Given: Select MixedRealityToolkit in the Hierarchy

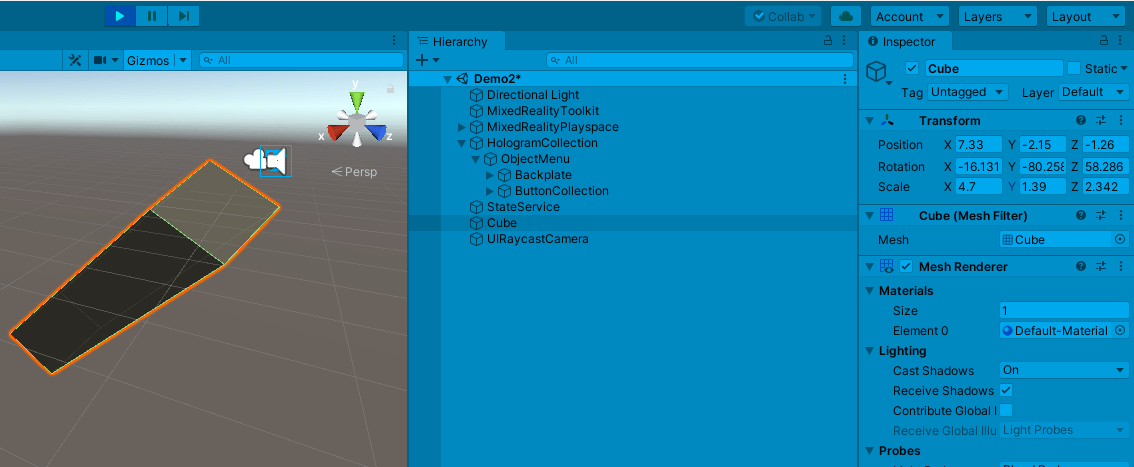Looking at the screenshot, I should tap(542, 111).
